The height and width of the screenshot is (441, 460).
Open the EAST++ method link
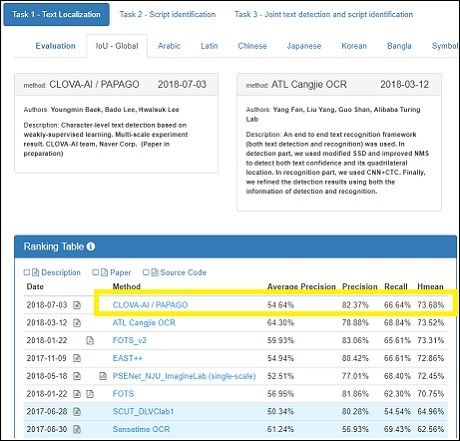[128, 358]
